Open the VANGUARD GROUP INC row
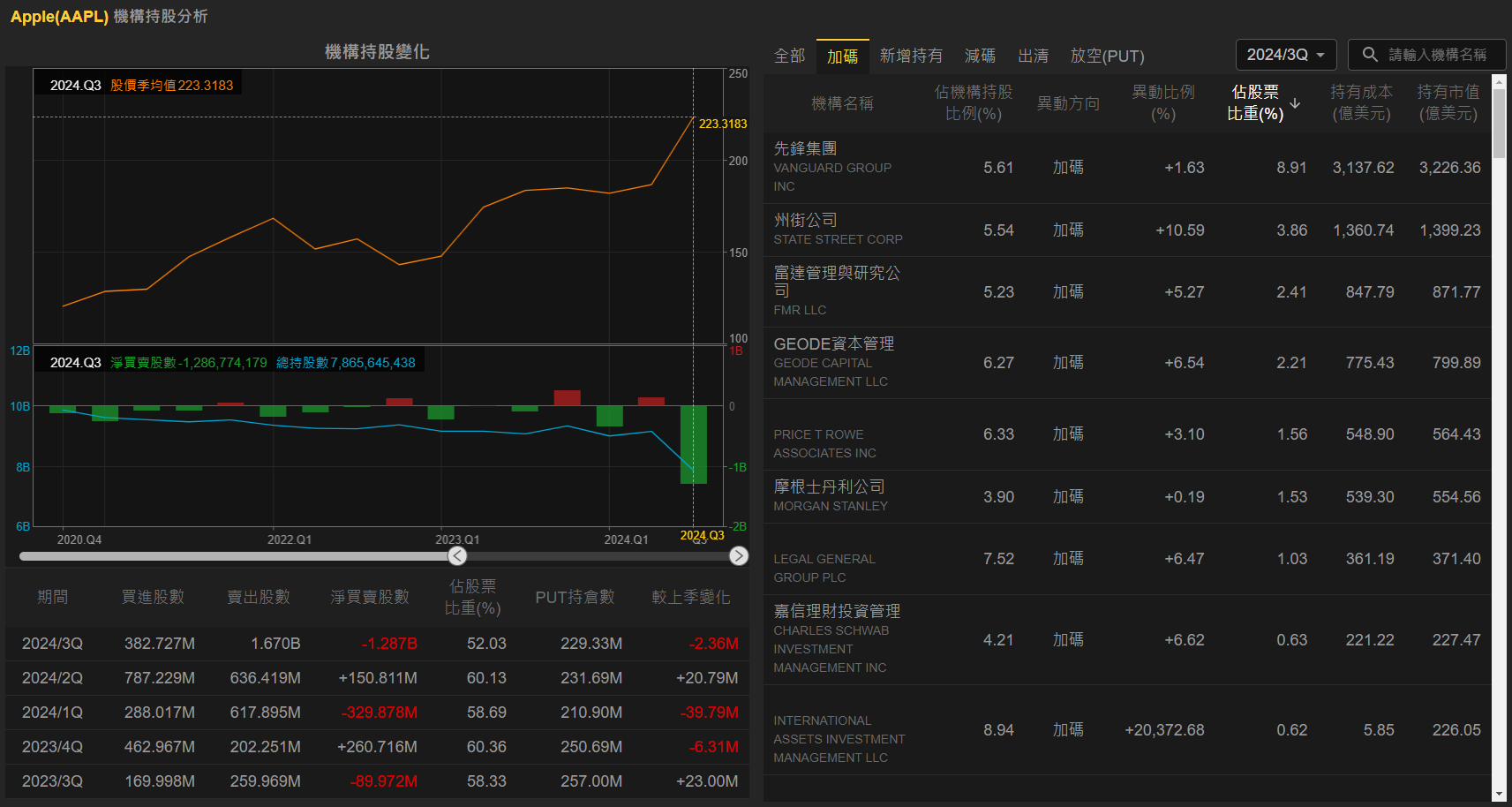The height and width of the screenshot is (807, 1512). (x=1127, y=168)
